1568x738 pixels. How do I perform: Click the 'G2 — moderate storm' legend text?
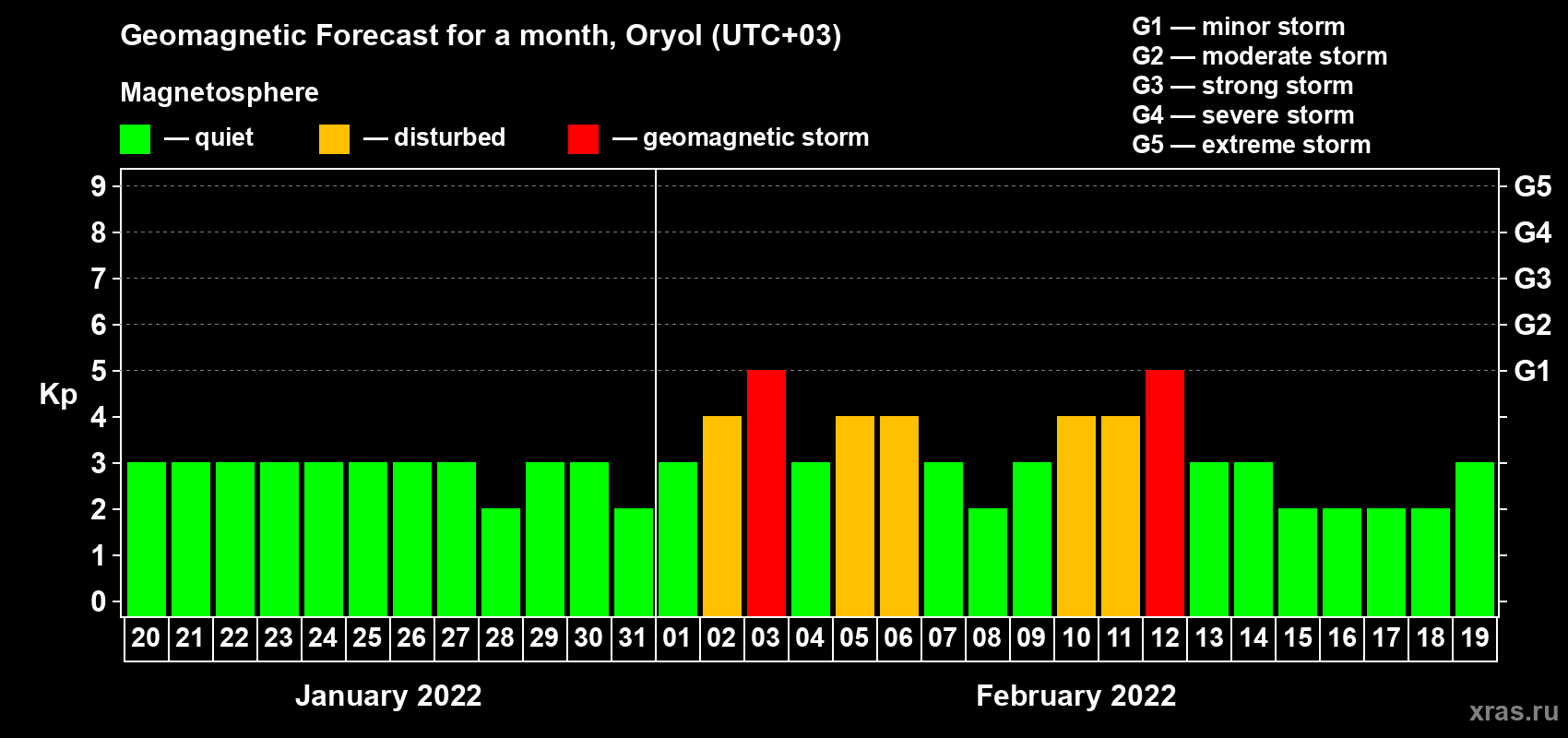tap(1260, 56)
